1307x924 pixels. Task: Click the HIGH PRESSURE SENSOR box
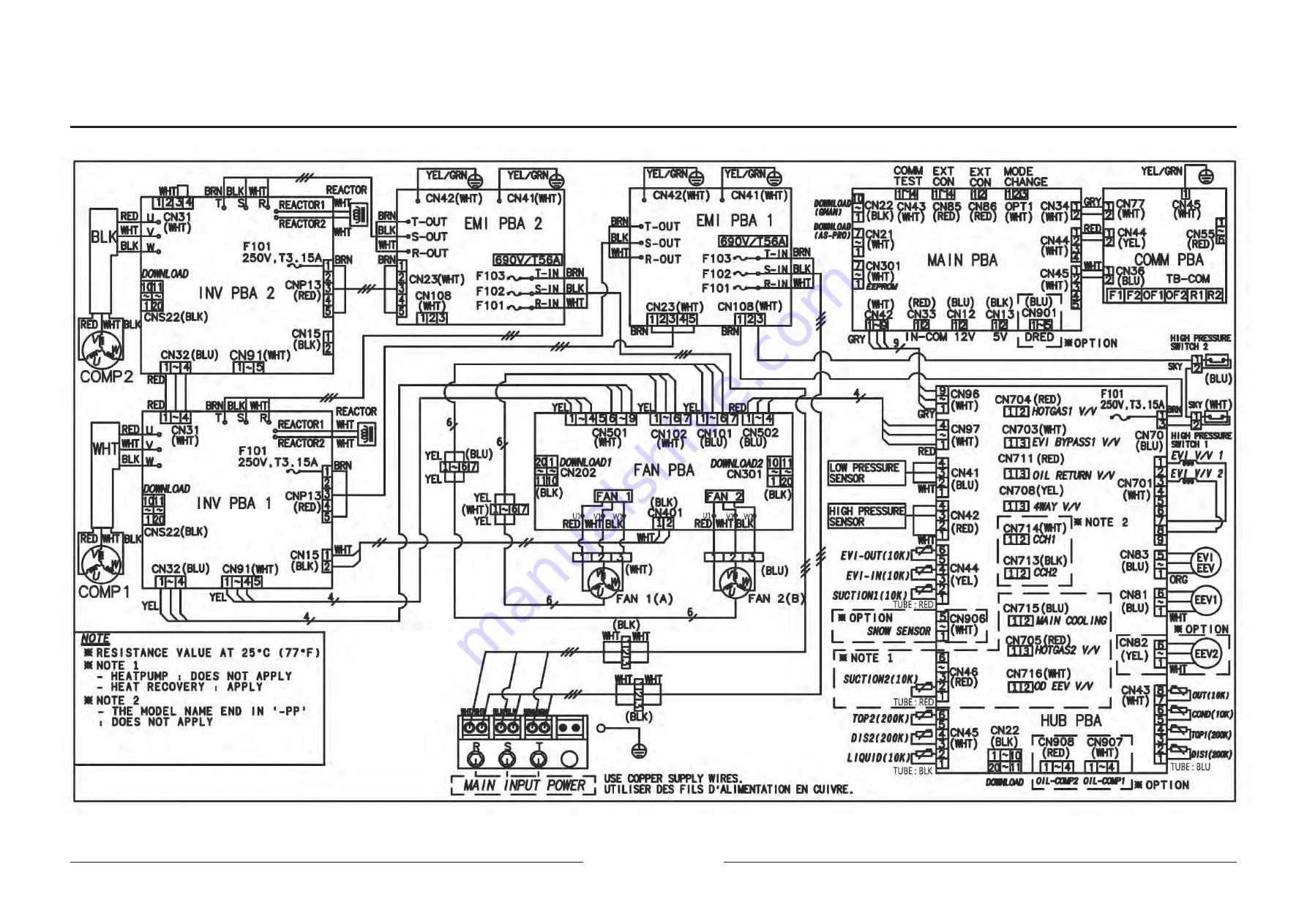pyautogui.click(x=866, y=516)
